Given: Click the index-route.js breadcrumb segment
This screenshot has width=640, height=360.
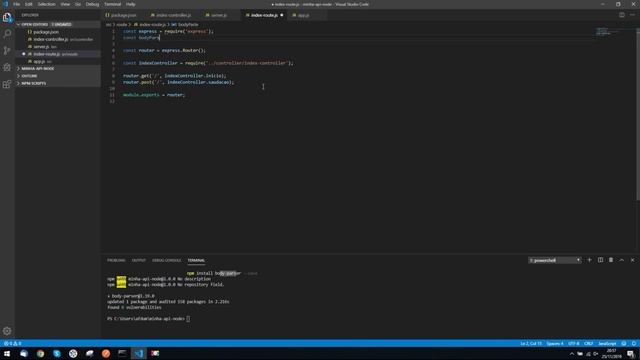Looking at the screenshot, I should (x=153, y=24).
